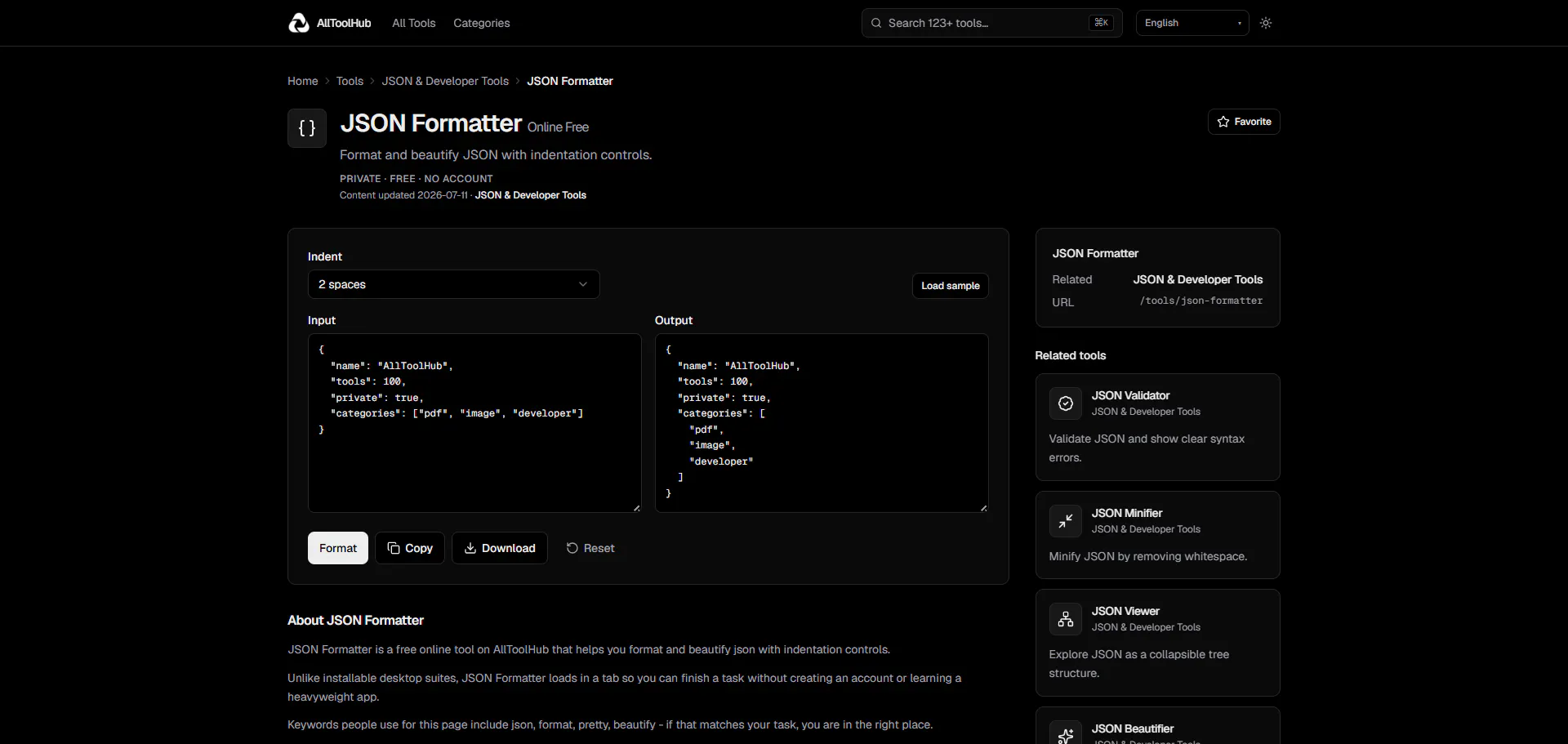Open Categories in the navbar
This screenshot has height=744, width=1568.
[482, 23]
